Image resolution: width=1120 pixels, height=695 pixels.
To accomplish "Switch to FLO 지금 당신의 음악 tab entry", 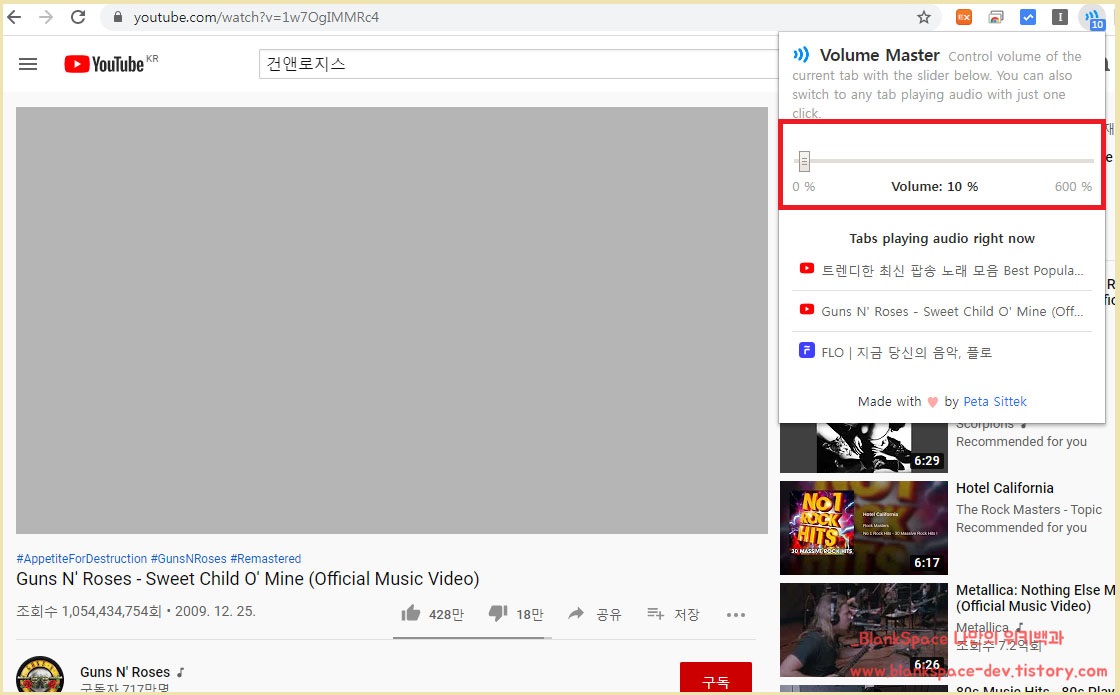I will 942,351.
